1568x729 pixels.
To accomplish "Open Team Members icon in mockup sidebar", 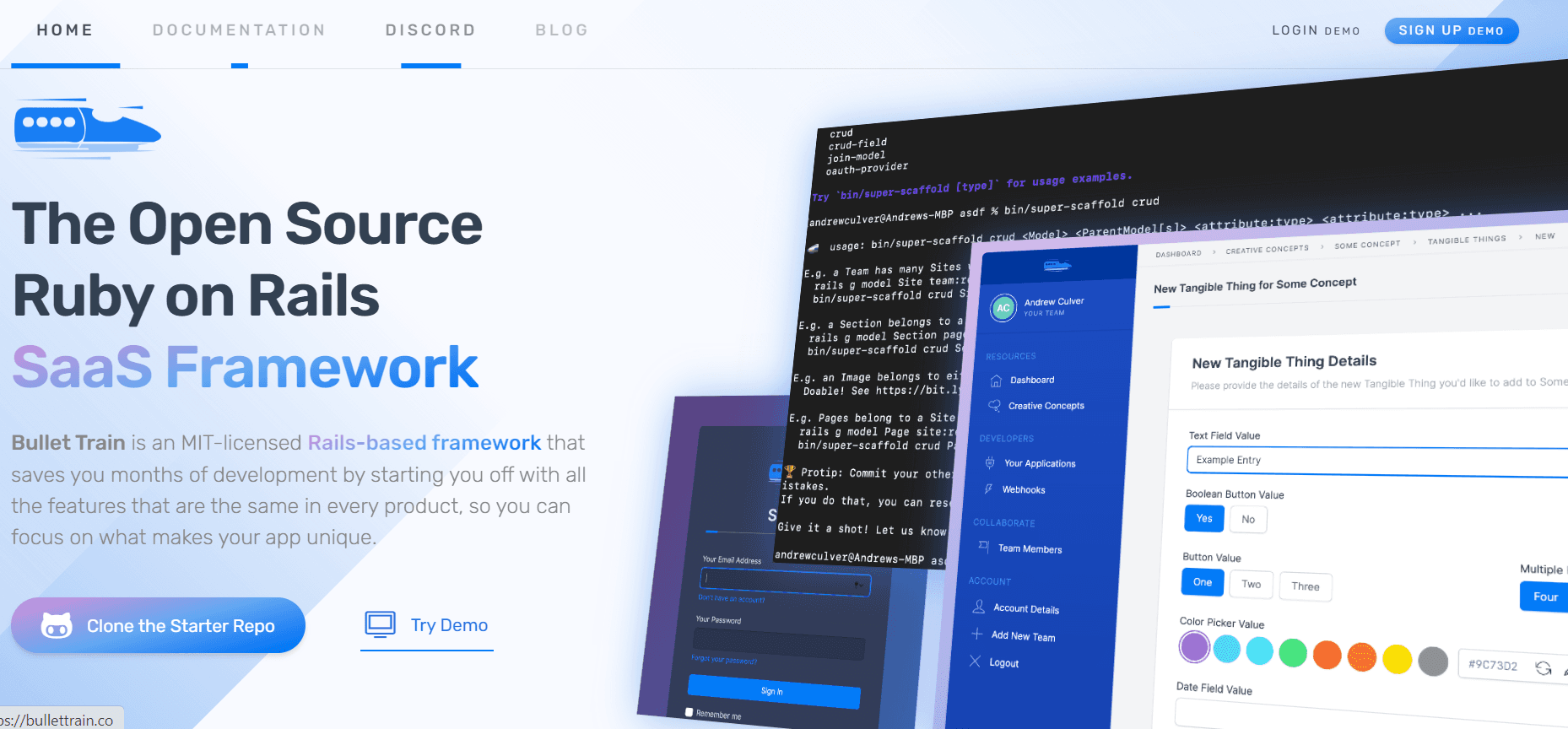I will tap(984, 547).
